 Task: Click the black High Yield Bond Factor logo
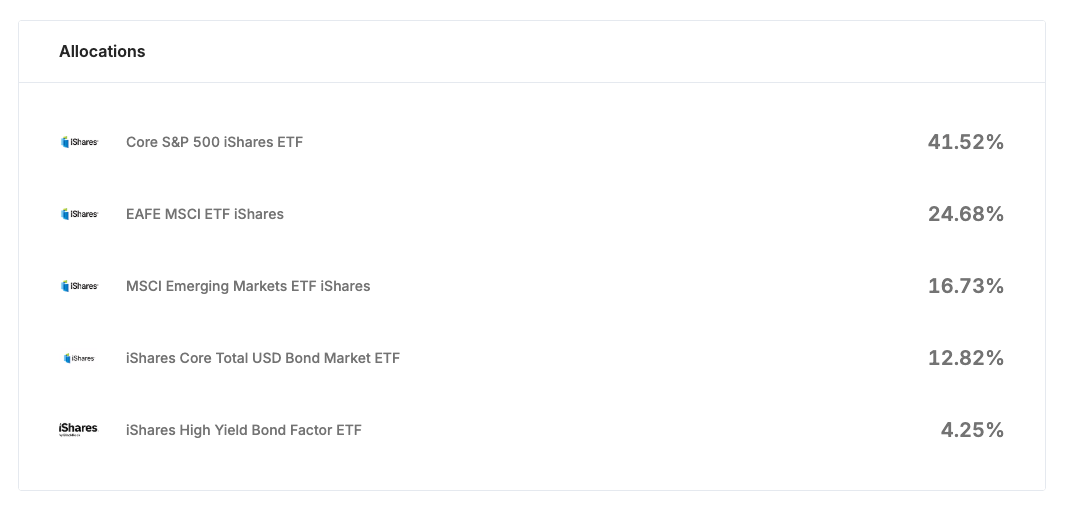click(79, 430)
